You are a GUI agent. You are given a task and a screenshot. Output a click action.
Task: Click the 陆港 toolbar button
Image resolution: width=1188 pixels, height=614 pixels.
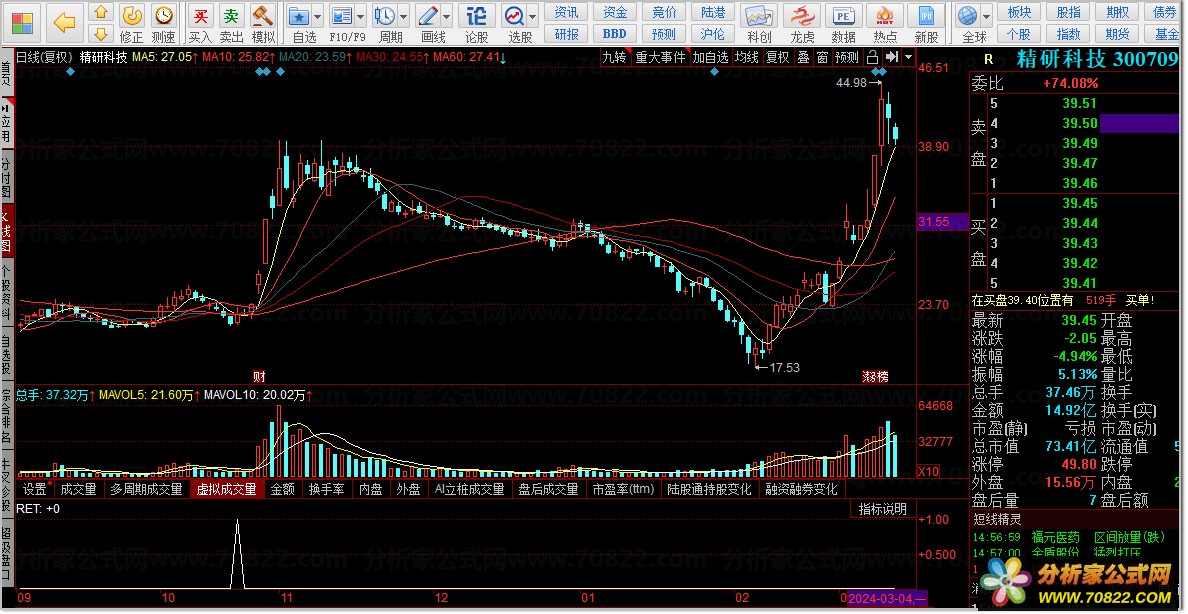[712, 12]
